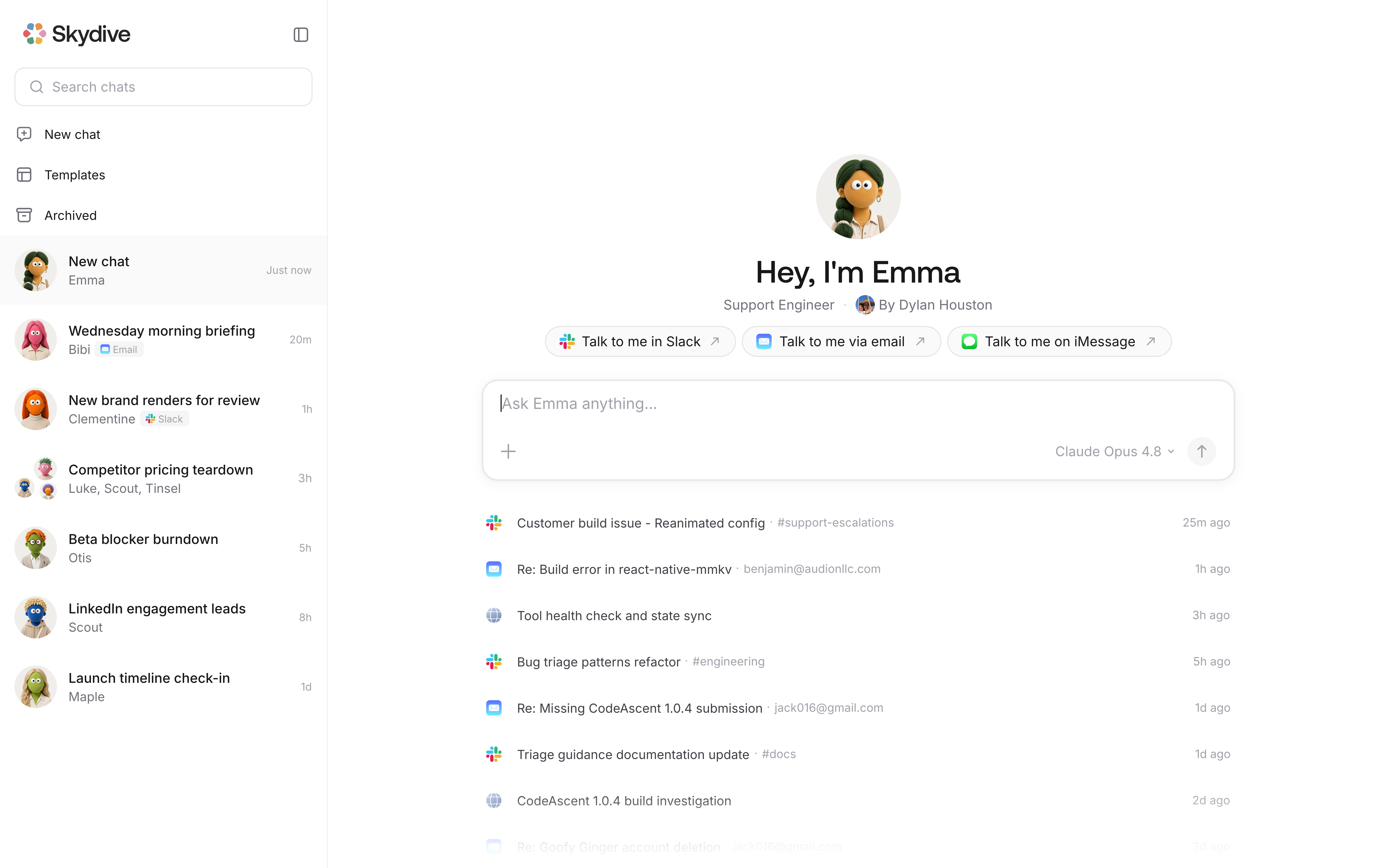This screenshot has width=1389, height=868.
Task: Select the New chat with Emma conversation
Action: pos(163,270)
